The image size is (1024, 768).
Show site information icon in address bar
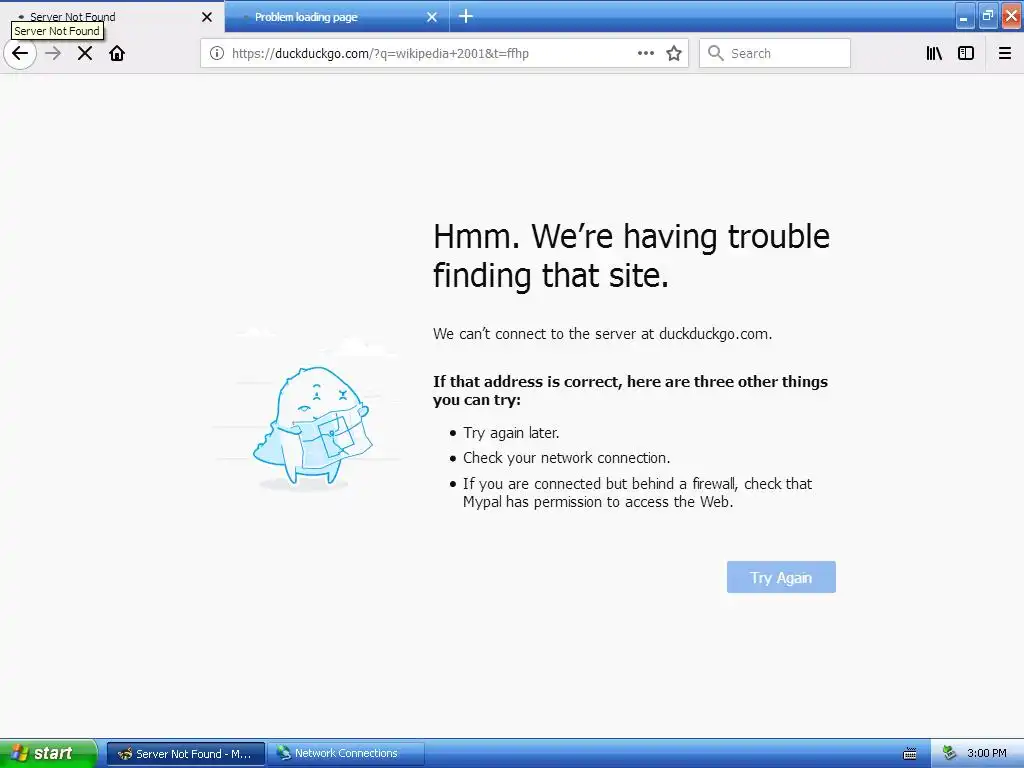pyautogui.click(x=217, y=53)
